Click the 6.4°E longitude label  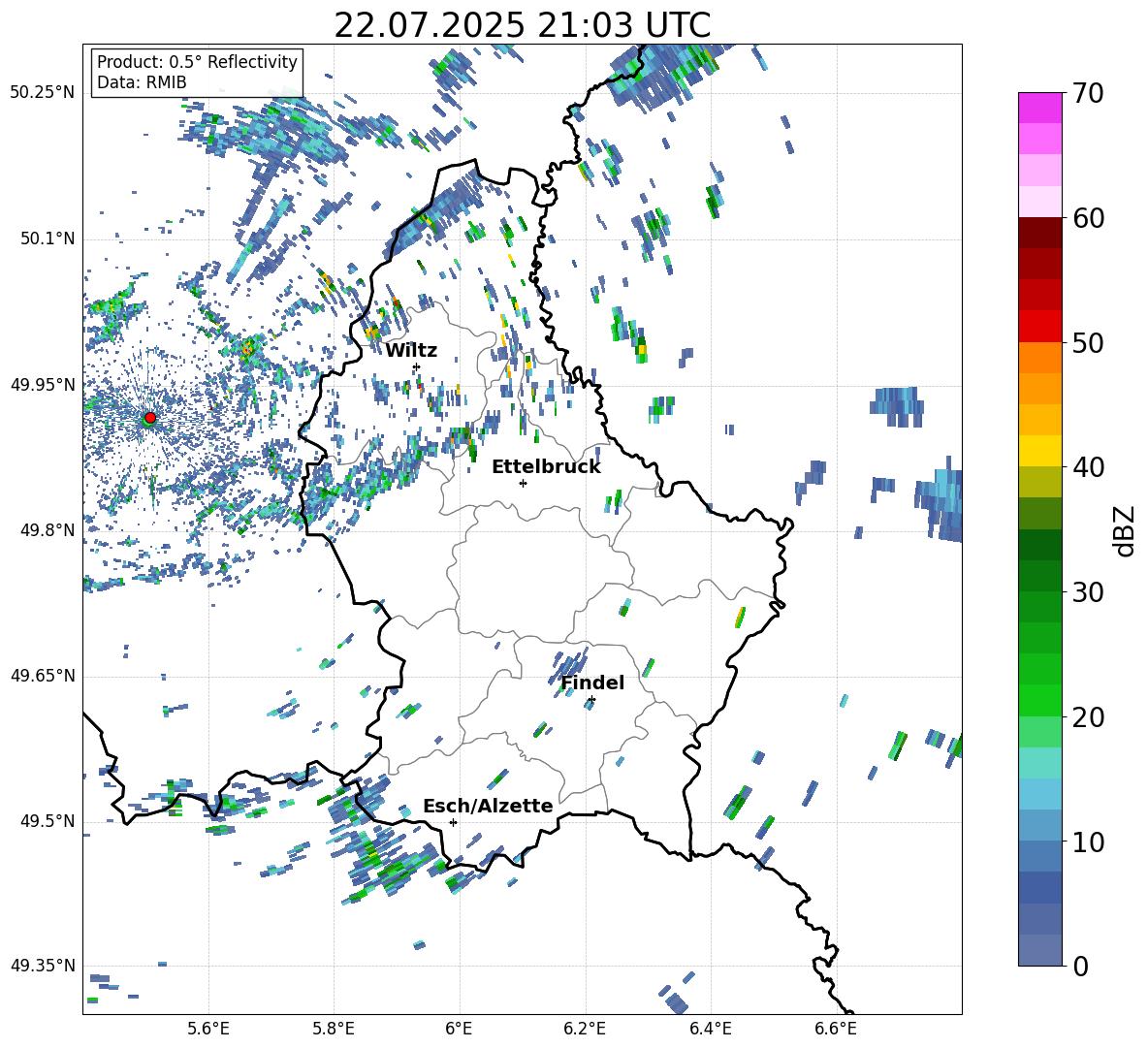(710, 1029)
